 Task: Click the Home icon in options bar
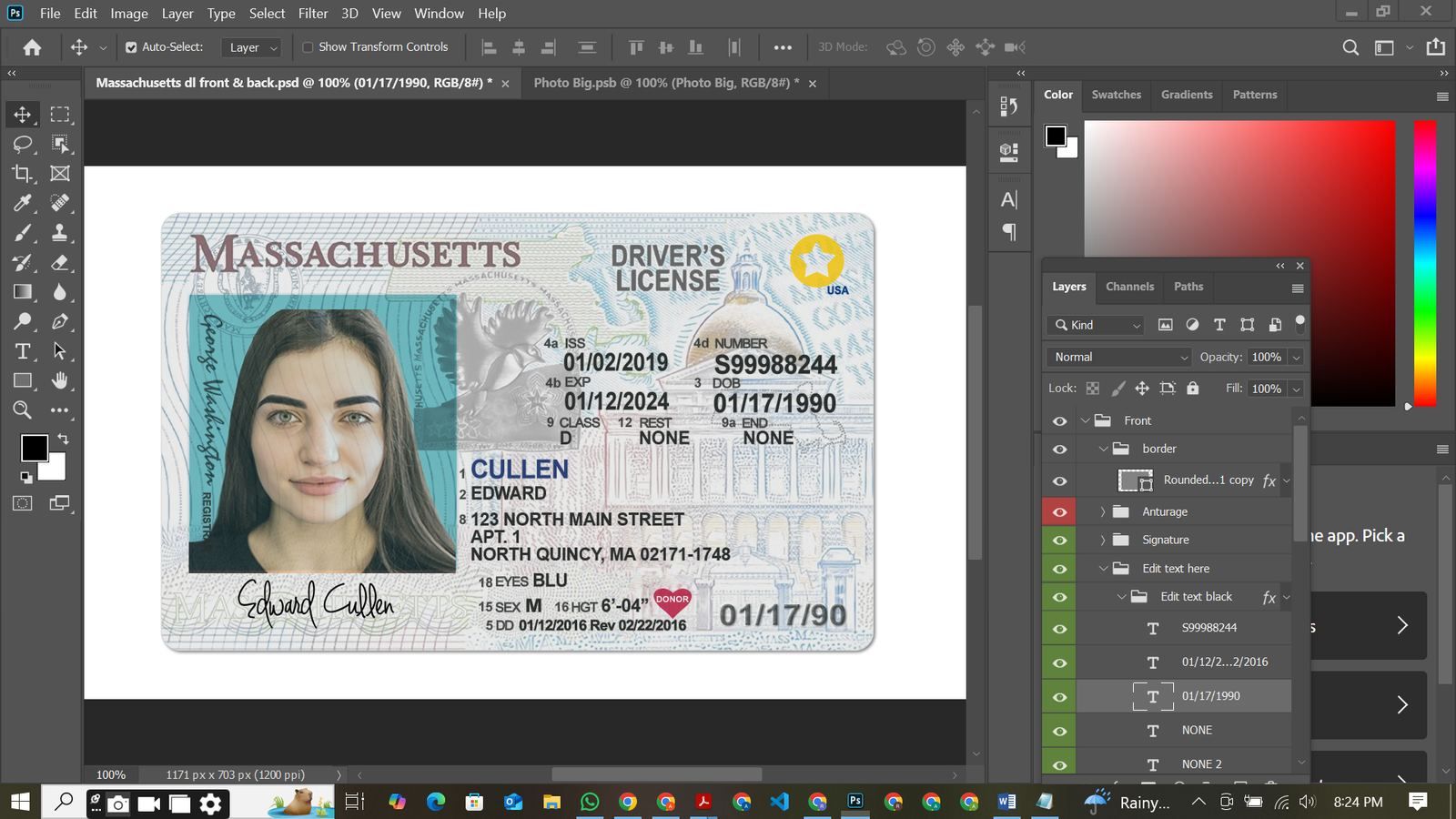click(32, 47)
